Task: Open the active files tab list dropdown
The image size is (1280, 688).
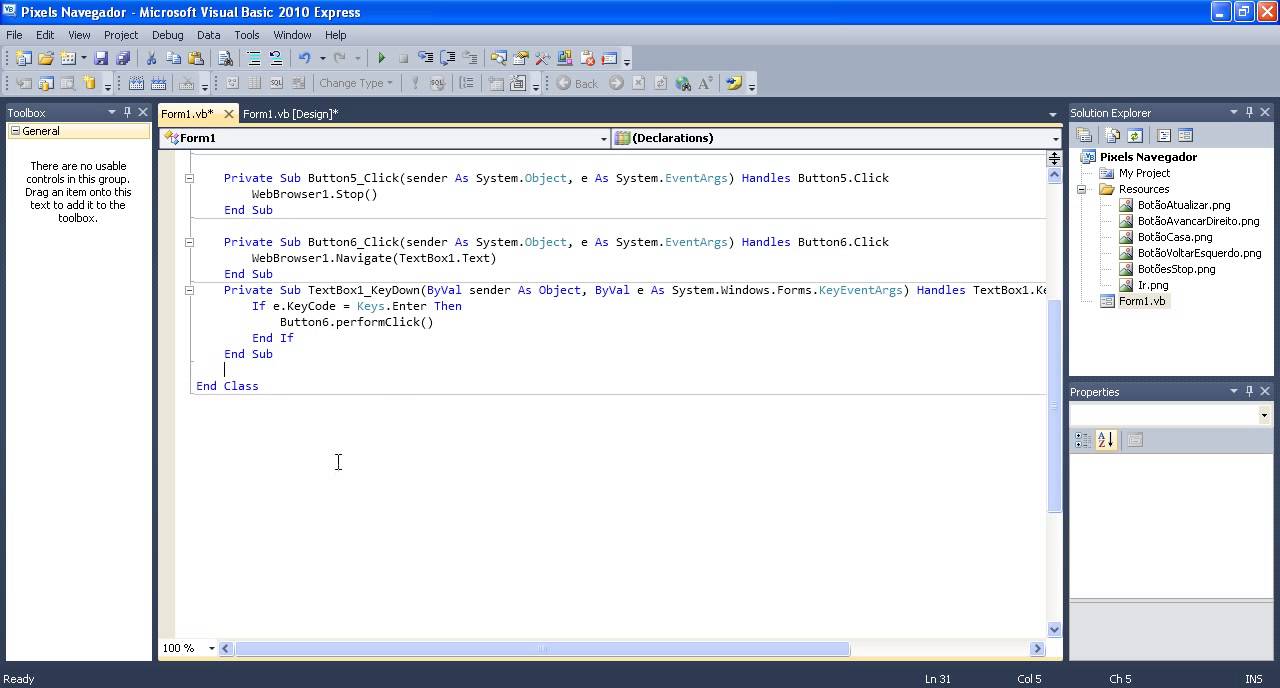Action: click(x=1052, y=114)
